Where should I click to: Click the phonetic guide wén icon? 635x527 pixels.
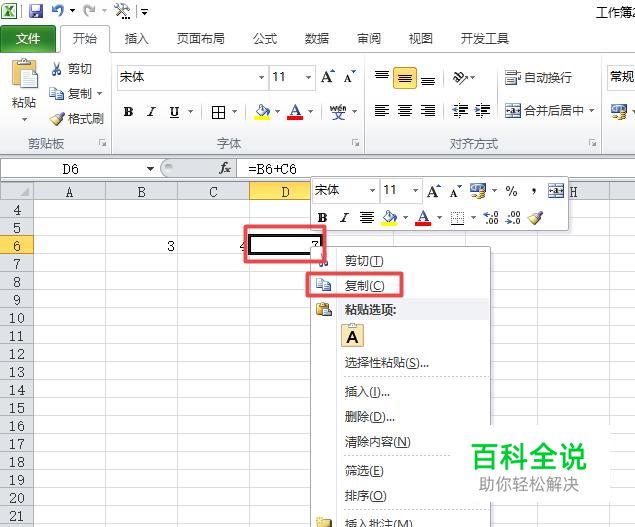pos(337,112)
